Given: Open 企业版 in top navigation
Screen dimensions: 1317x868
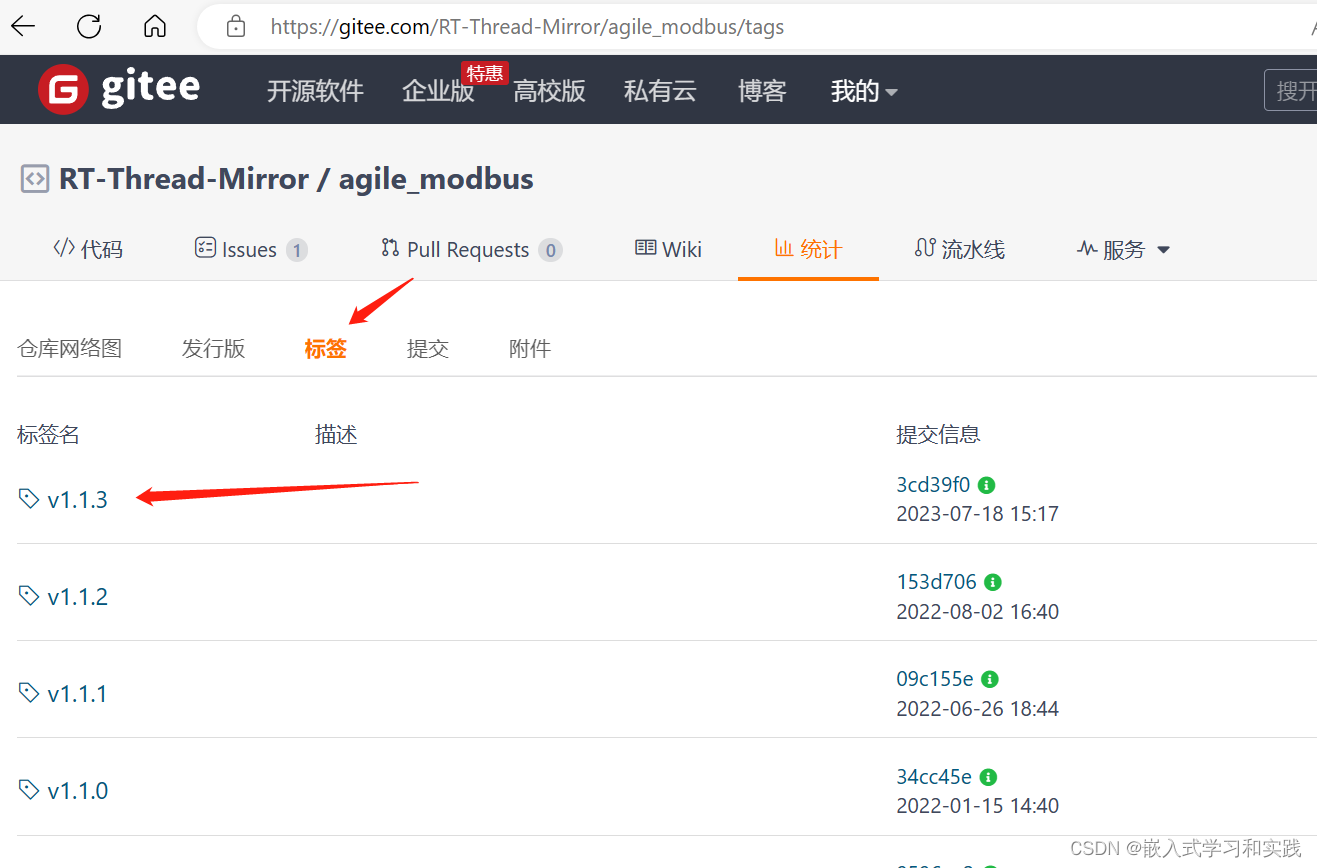Looking at the screenshot, I should click(438, 92).
